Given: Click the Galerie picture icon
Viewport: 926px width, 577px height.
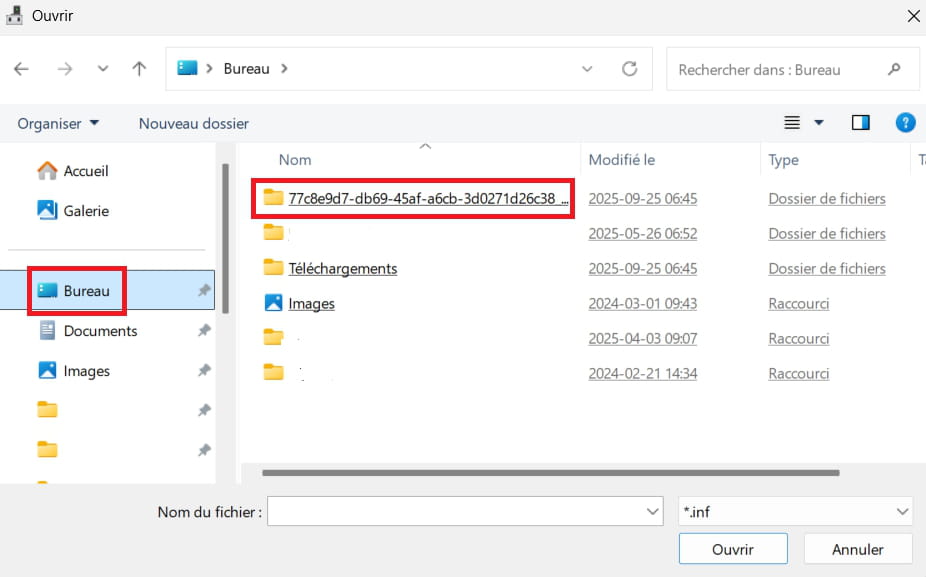Looking at the screenshot, I should tap(47, 210).
